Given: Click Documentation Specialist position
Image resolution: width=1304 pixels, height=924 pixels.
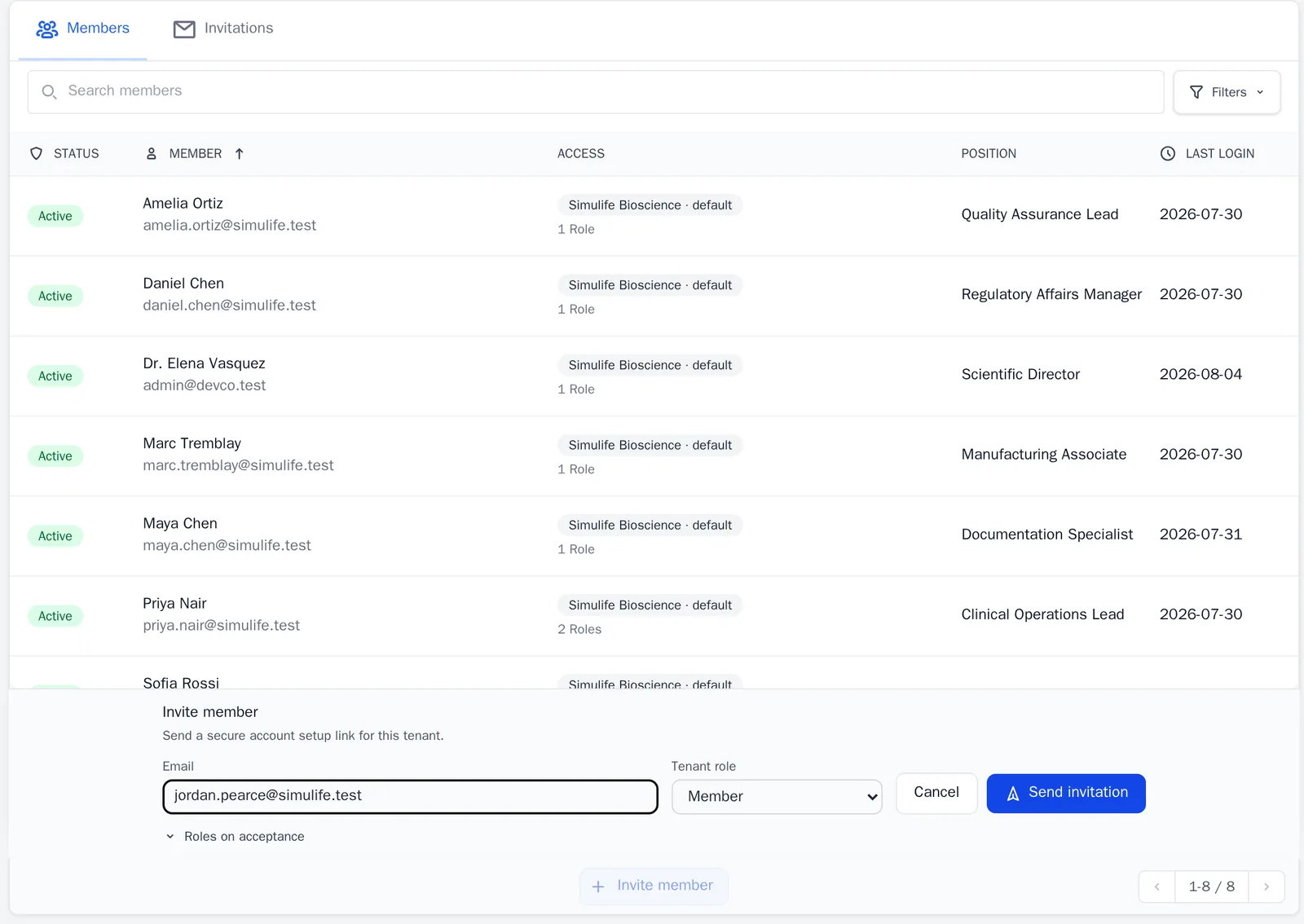Looking at the screenshot, I should tap(1046, 535).
